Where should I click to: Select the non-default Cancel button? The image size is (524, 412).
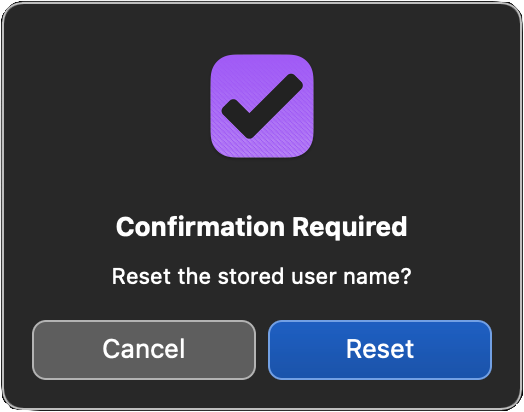pos(144,350)
